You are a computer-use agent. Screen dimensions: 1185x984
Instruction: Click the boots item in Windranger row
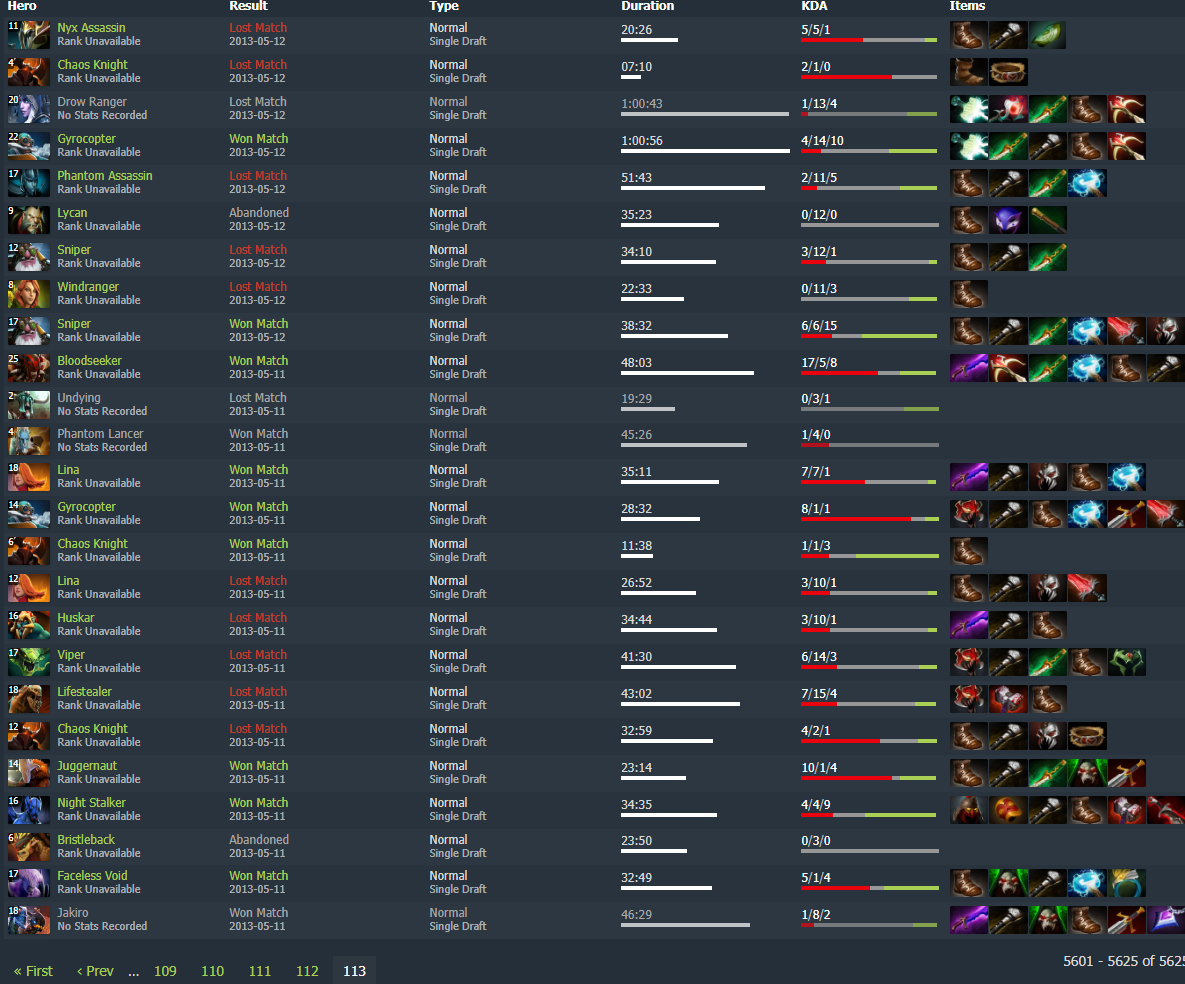click(969, 294)
